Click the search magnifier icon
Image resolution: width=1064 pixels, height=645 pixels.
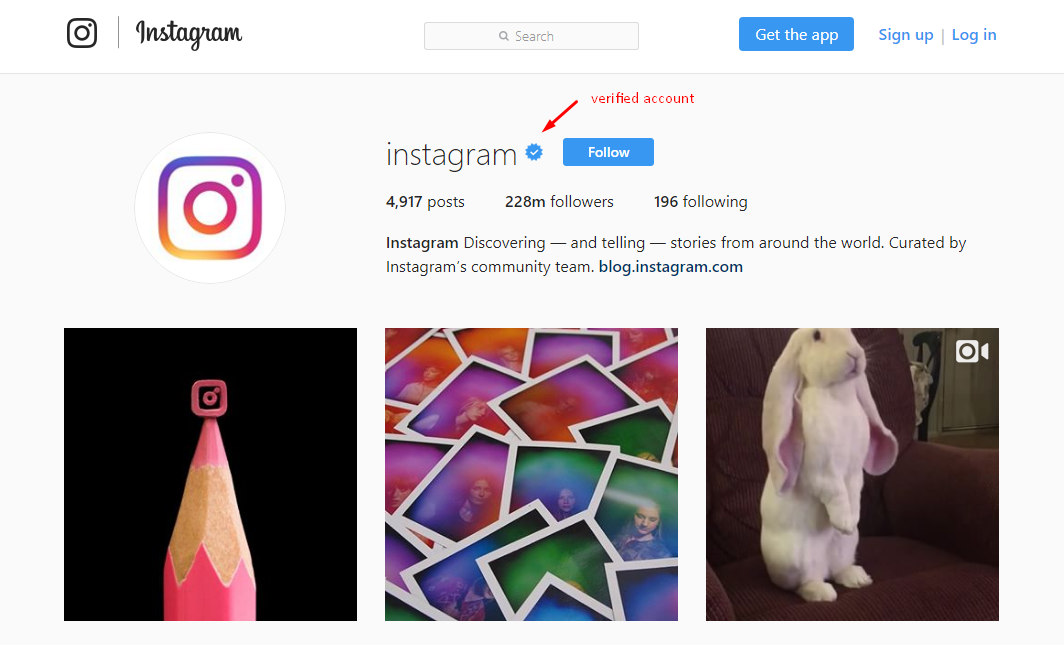pyautogui.click(x=504, y=36)
